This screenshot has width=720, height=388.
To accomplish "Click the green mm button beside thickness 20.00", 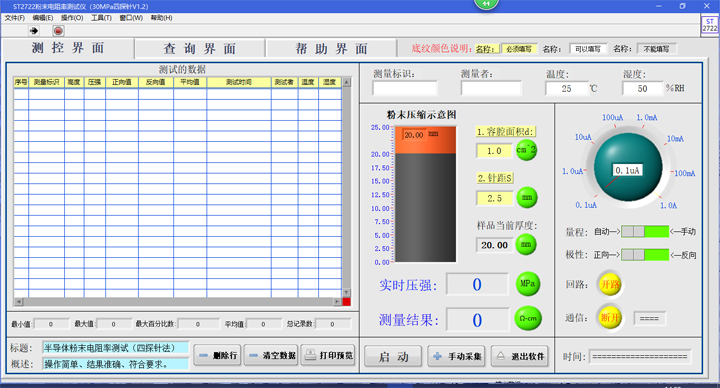I will (526, 244).
